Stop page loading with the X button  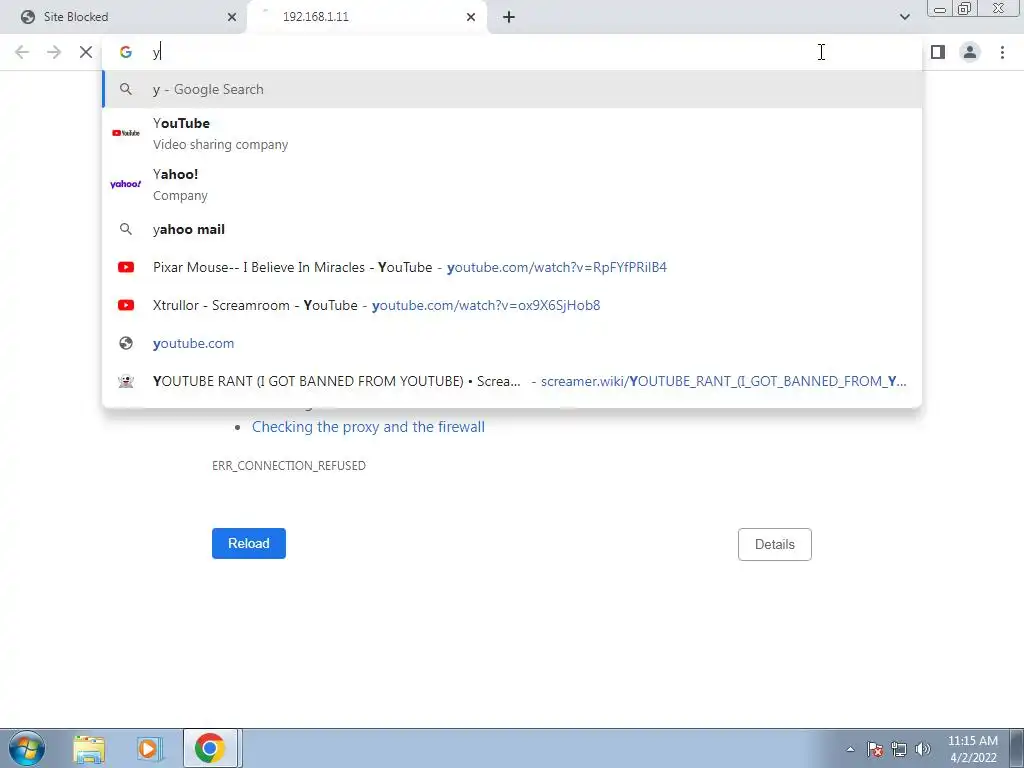click(86, 52)
